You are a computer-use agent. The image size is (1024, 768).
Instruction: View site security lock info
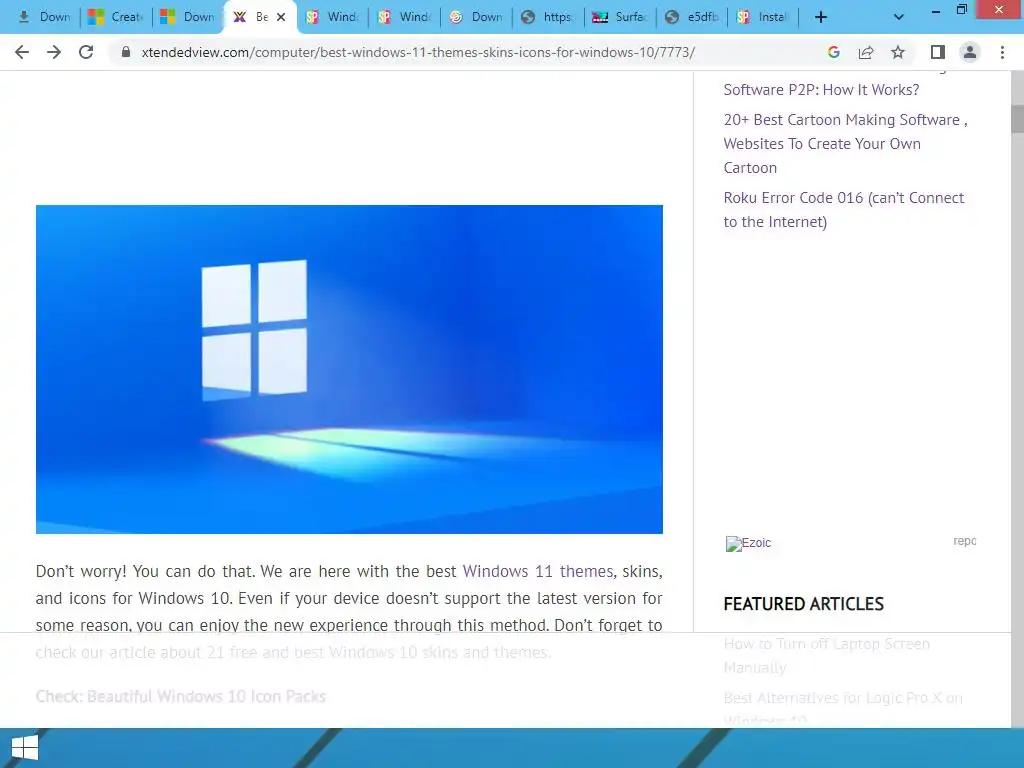[x=126, y=52]
